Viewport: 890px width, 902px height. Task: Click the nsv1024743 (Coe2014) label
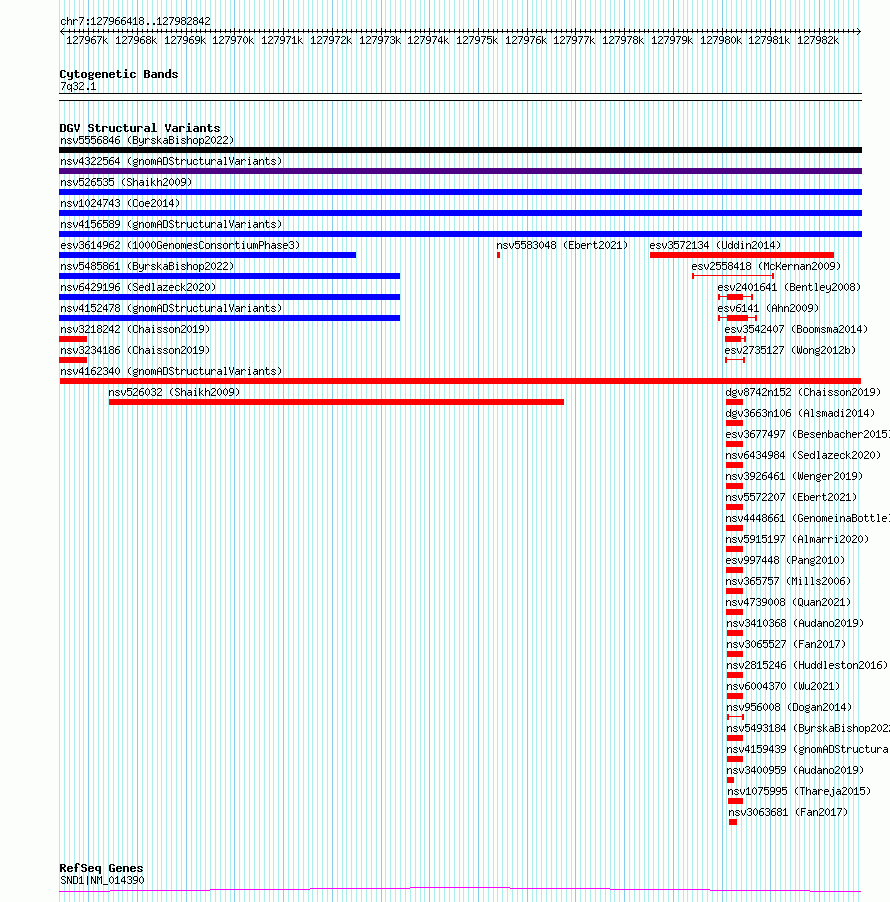pos(120,204)
